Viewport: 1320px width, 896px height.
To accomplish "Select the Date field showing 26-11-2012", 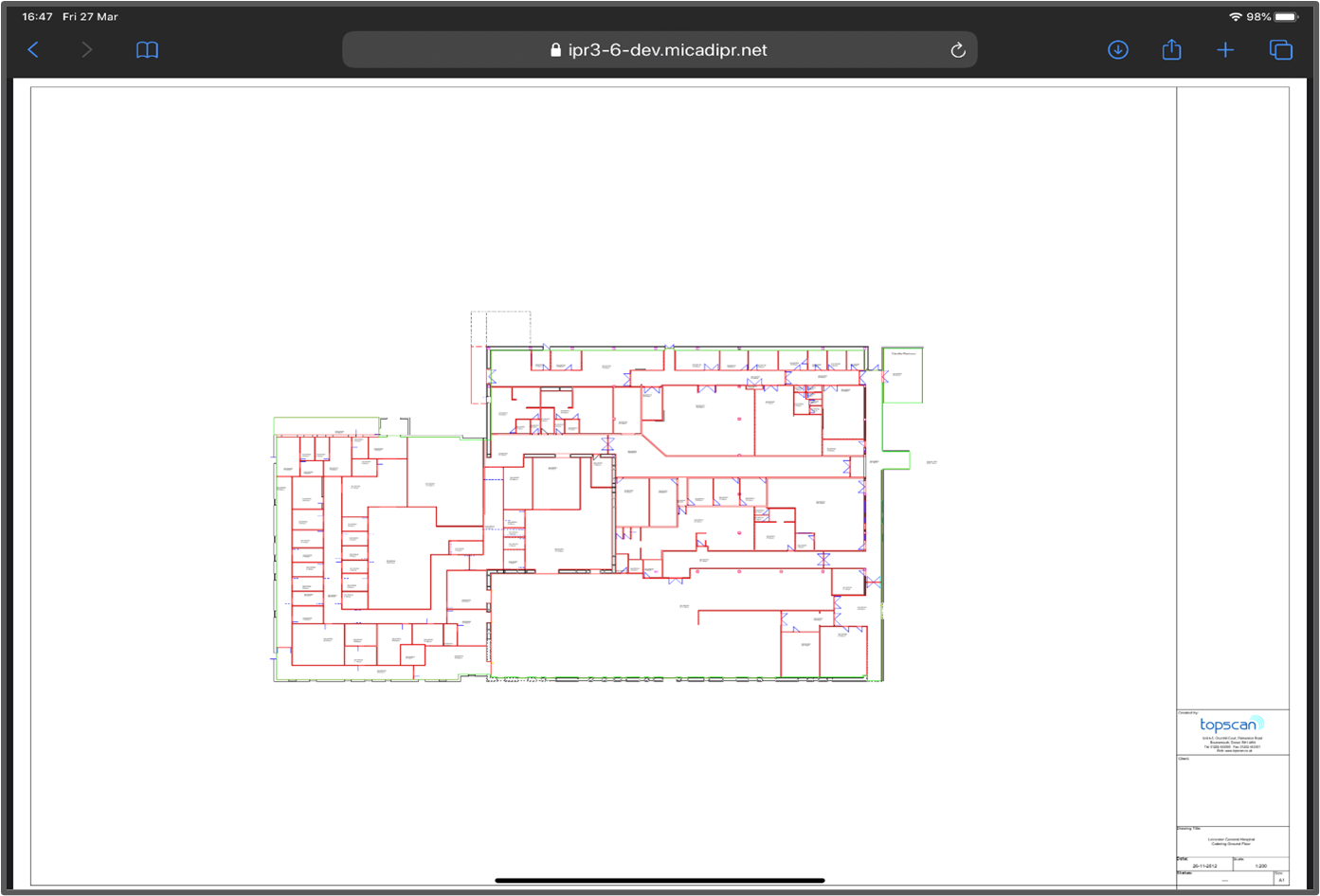I will pos(1205,866).
